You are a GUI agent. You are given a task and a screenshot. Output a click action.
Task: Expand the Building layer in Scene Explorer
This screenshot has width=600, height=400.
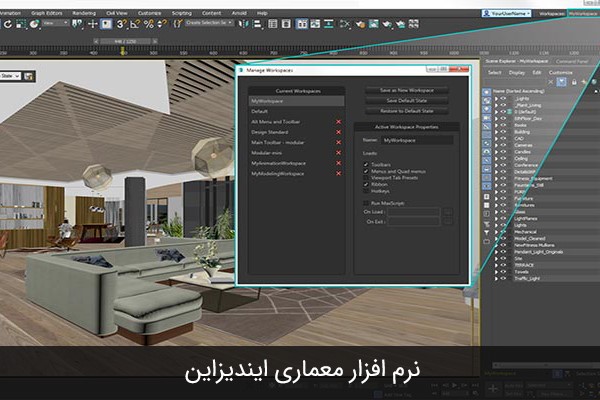497,132
